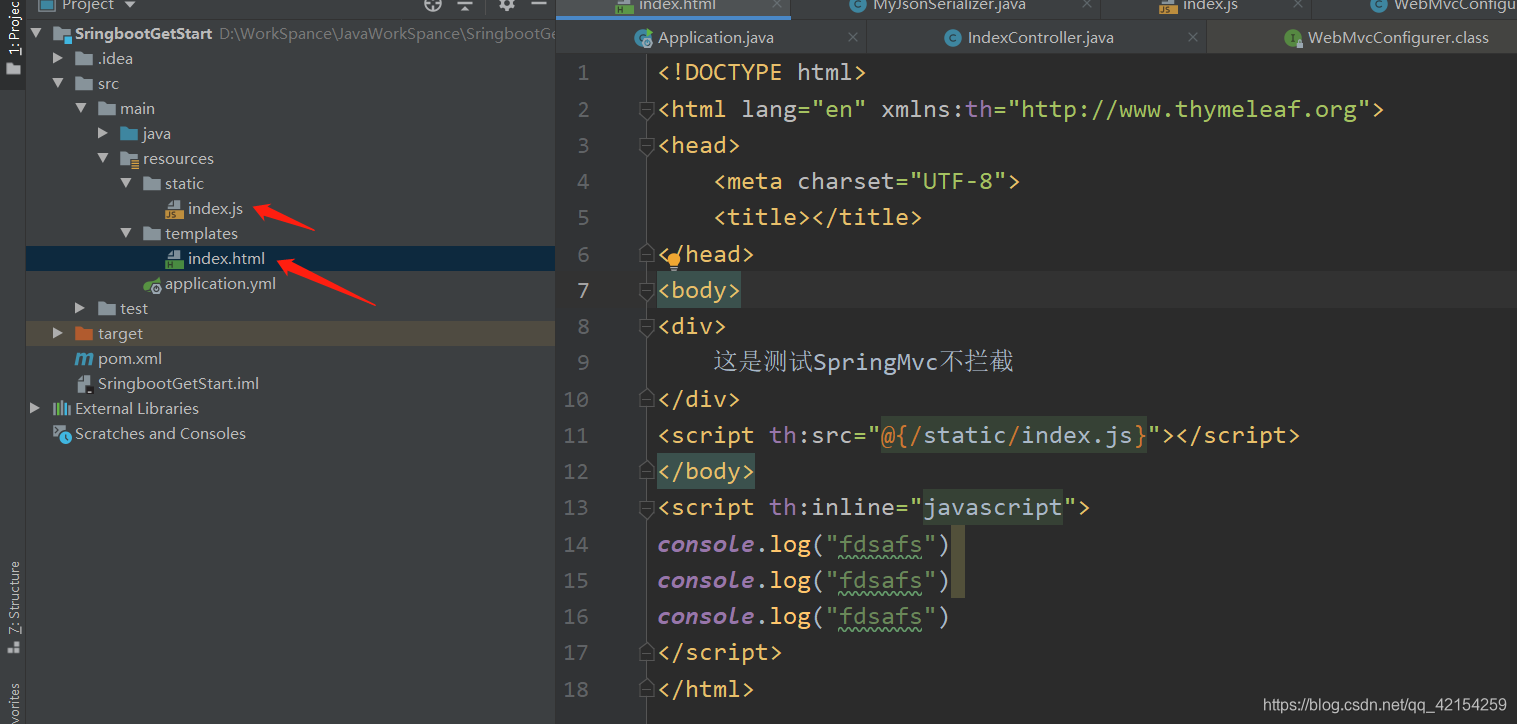The image size is (1517, 724).
Task: Collapse the templates folder
Action: coord(126,234)
